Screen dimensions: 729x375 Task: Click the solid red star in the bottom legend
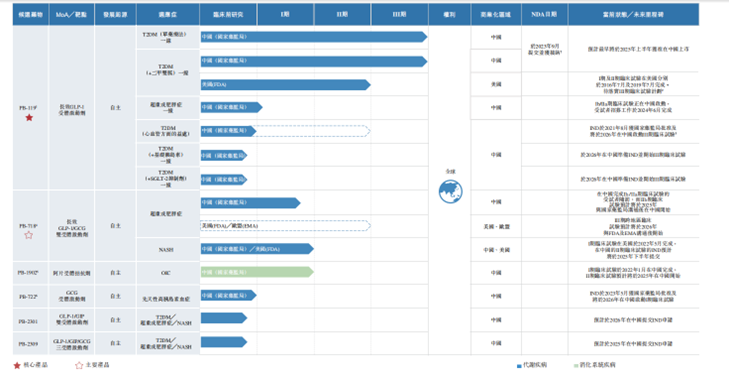point(17,366)
